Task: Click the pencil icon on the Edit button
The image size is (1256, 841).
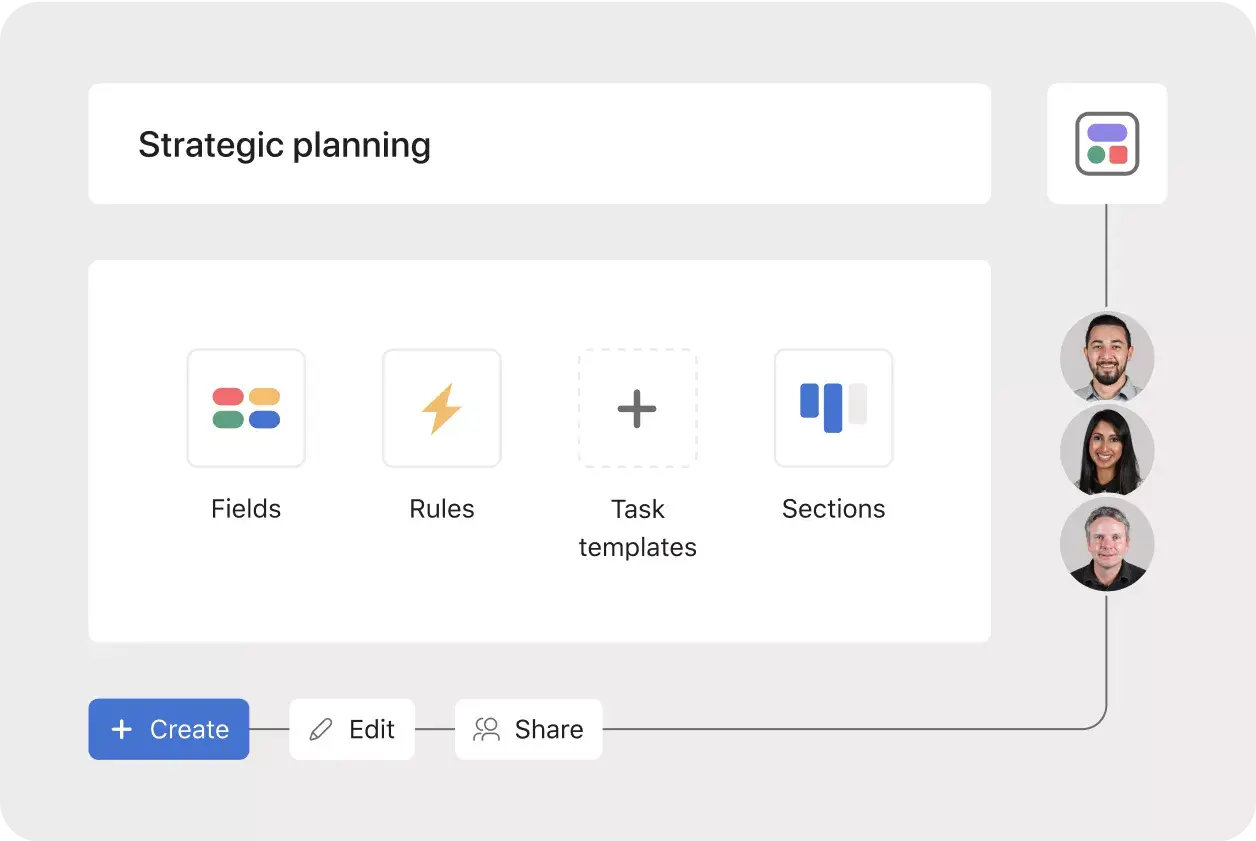Action: (x=320, y=729)
